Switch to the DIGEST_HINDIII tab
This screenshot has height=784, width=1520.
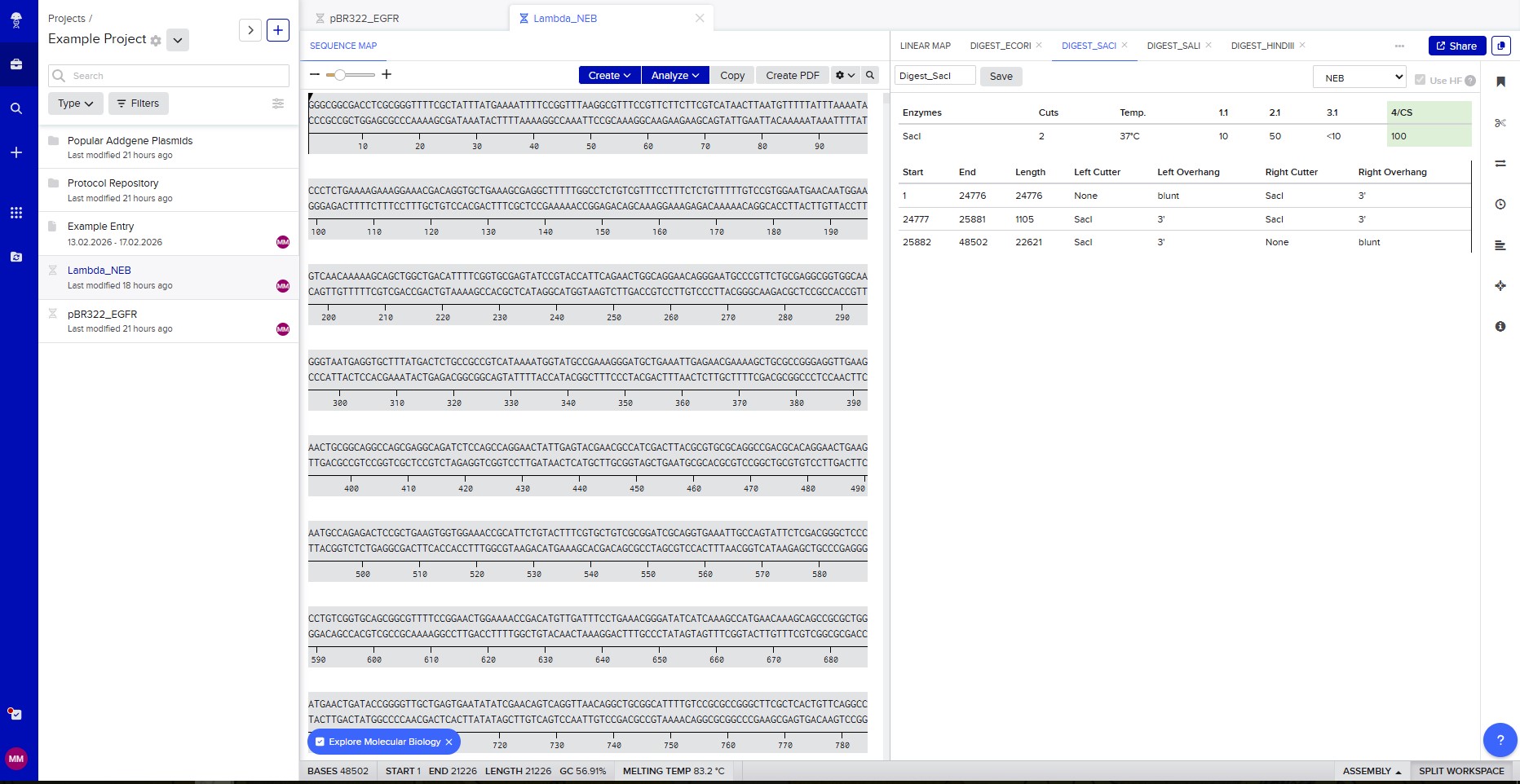pyautogui.click(x=1262, y=46)
